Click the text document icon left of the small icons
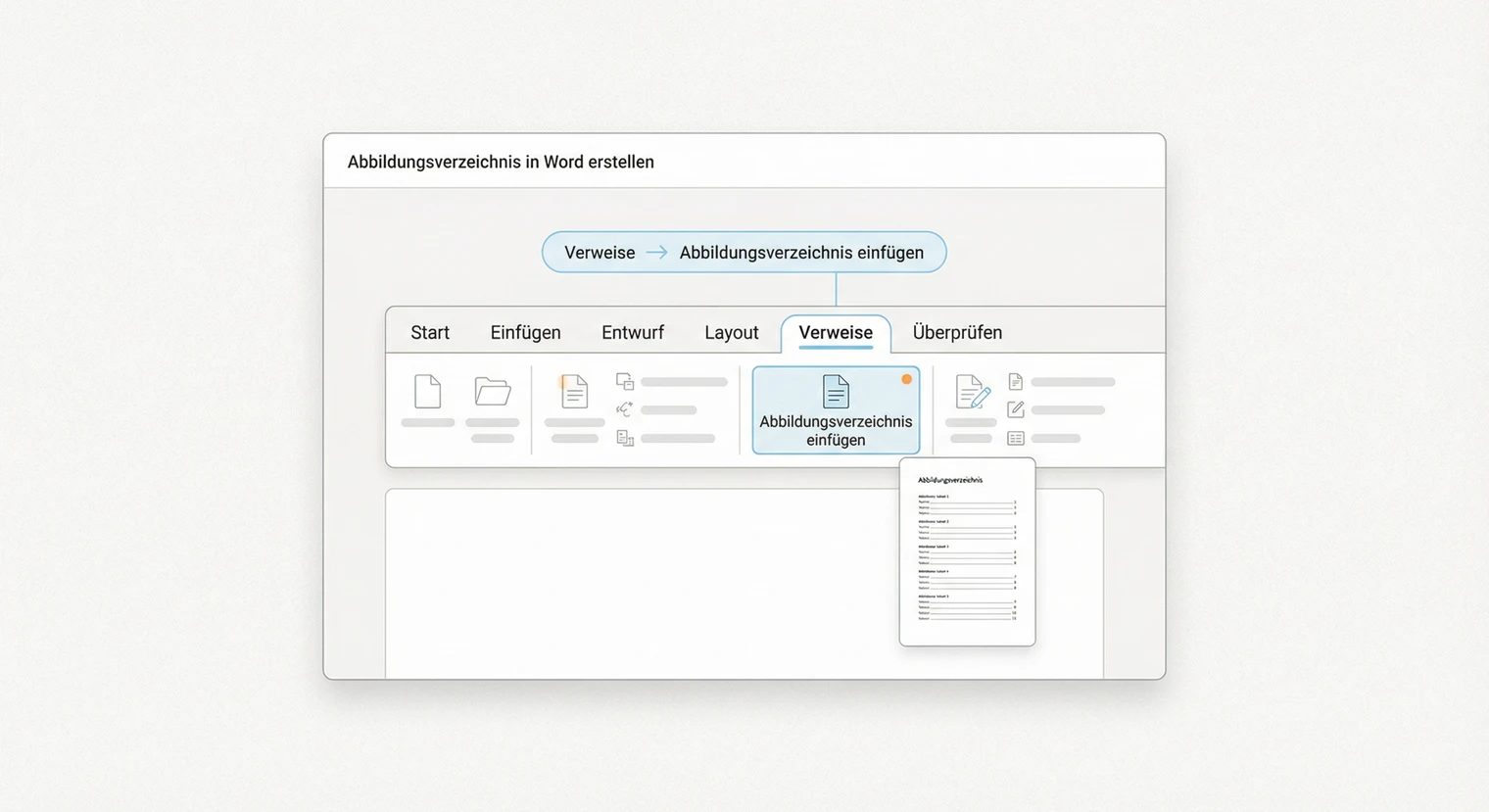Viewport: 1489px width, 812px height. (574, 392)
